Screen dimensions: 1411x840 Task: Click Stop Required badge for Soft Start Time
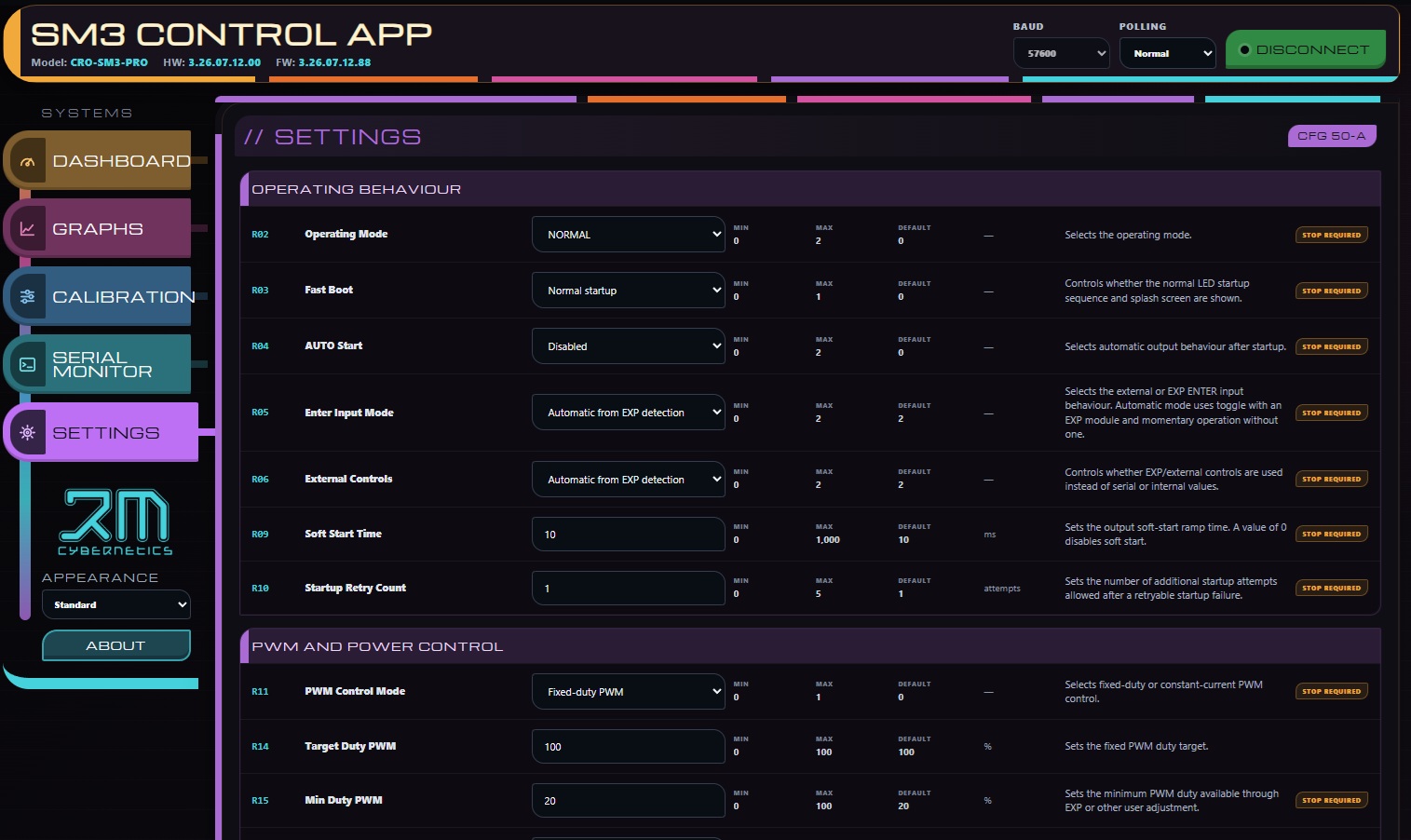(x=1332, y=535)
